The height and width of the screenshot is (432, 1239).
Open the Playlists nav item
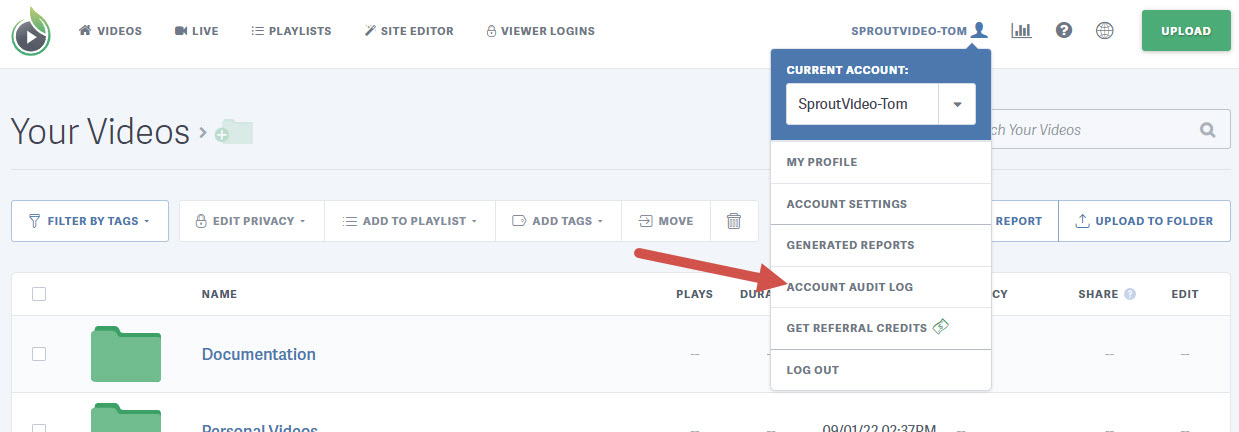click(291, 31)
